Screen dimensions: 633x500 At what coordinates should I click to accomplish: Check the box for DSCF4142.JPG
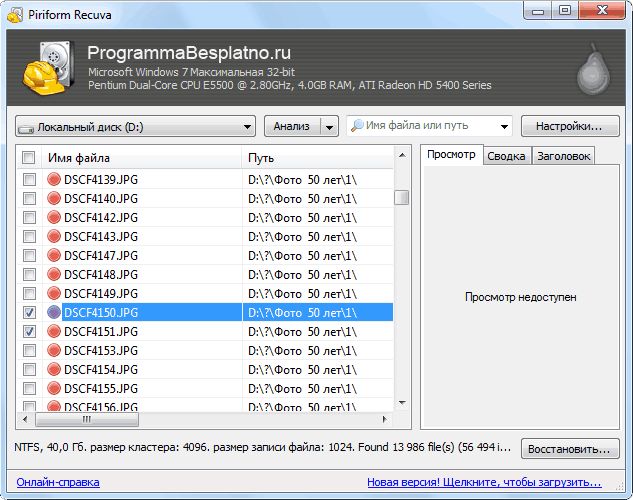pyautogui.click(x=29, y=217)
